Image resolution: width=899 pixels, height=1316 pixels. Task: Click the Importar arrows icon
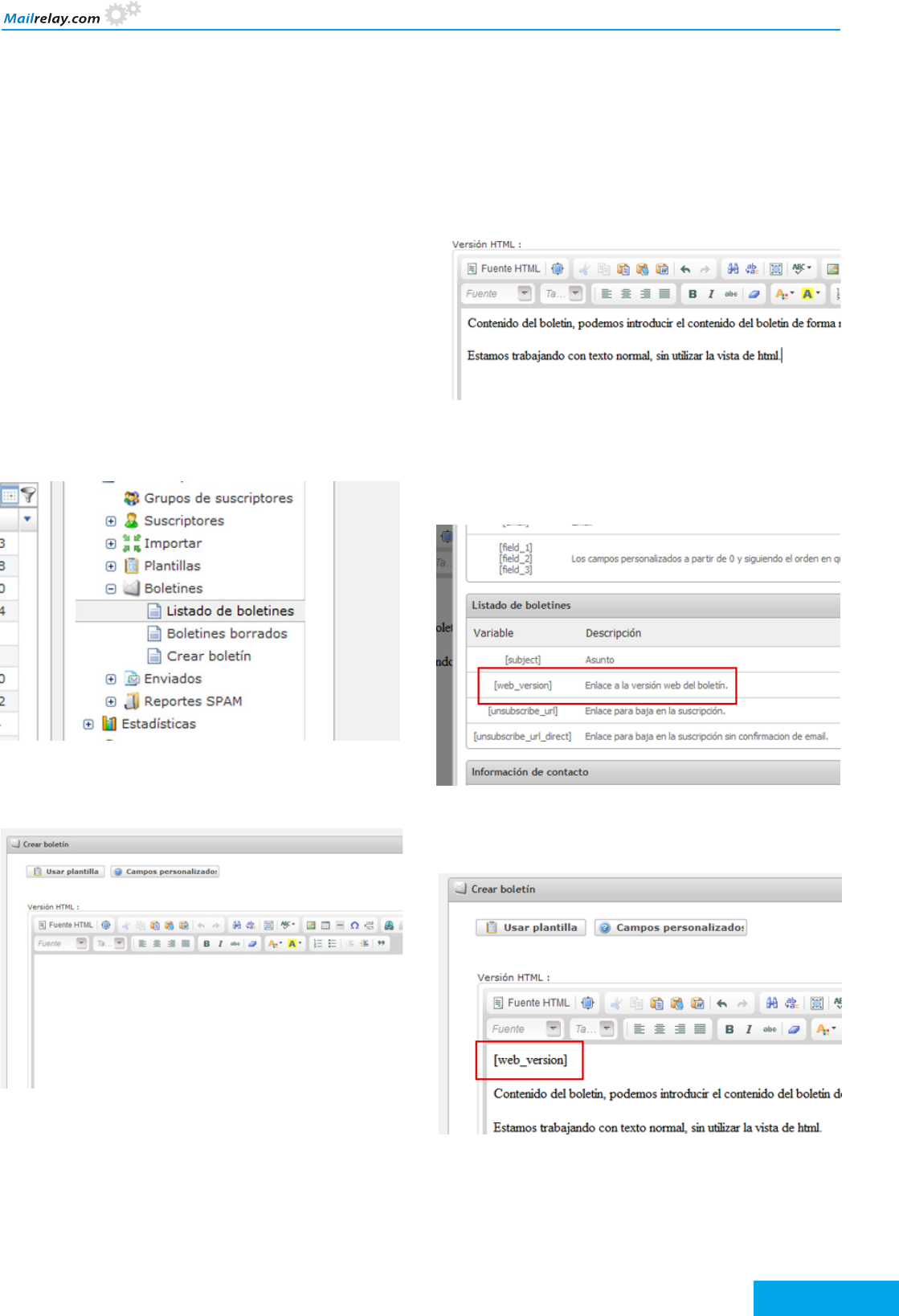[132, 543]
